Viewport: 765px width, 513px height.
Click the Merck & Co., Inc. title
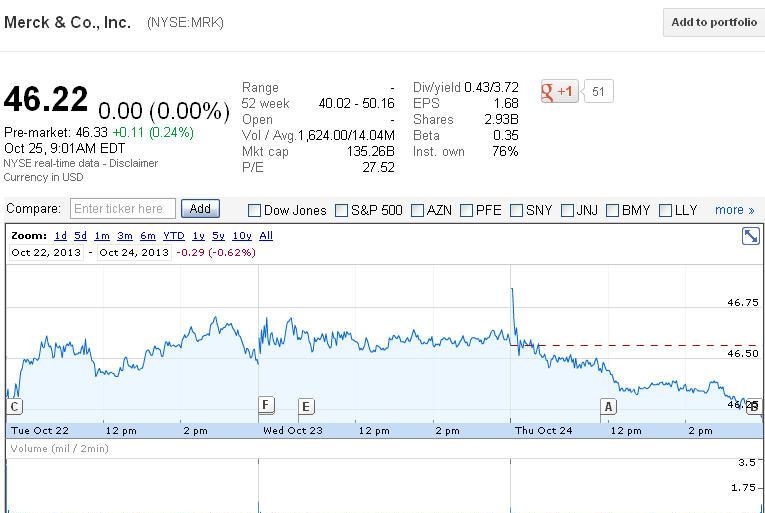67,22
